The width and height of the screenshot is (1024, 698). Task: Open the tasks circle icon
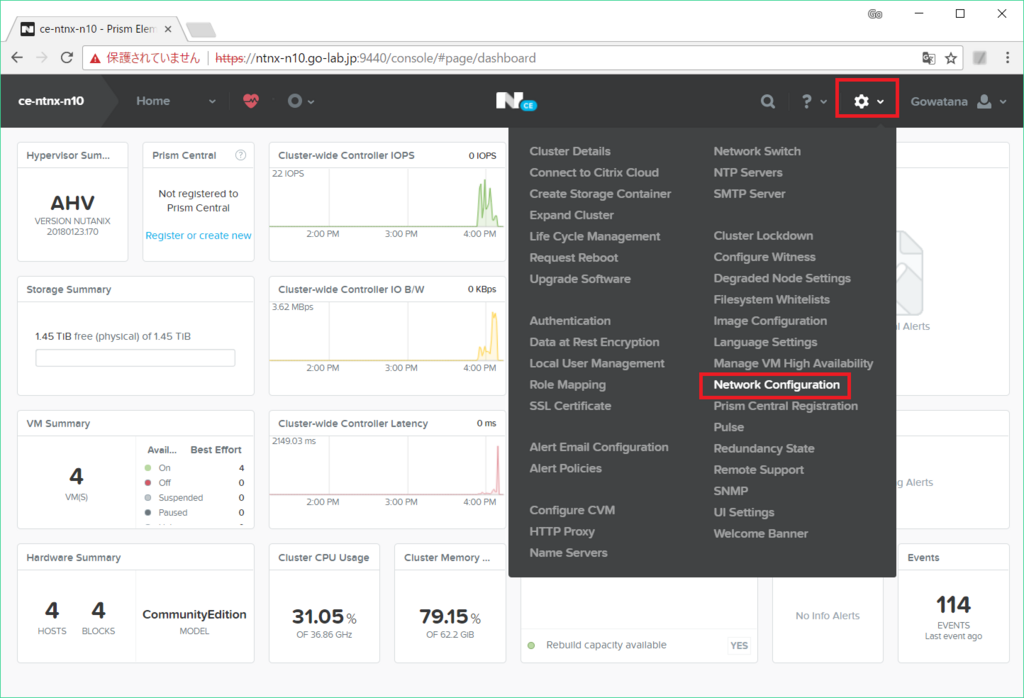(x=295, y=101)
